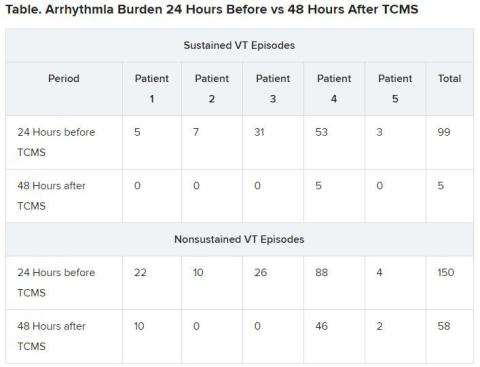
Task: Click the table title heading text
Action: (x=212, y=9)
